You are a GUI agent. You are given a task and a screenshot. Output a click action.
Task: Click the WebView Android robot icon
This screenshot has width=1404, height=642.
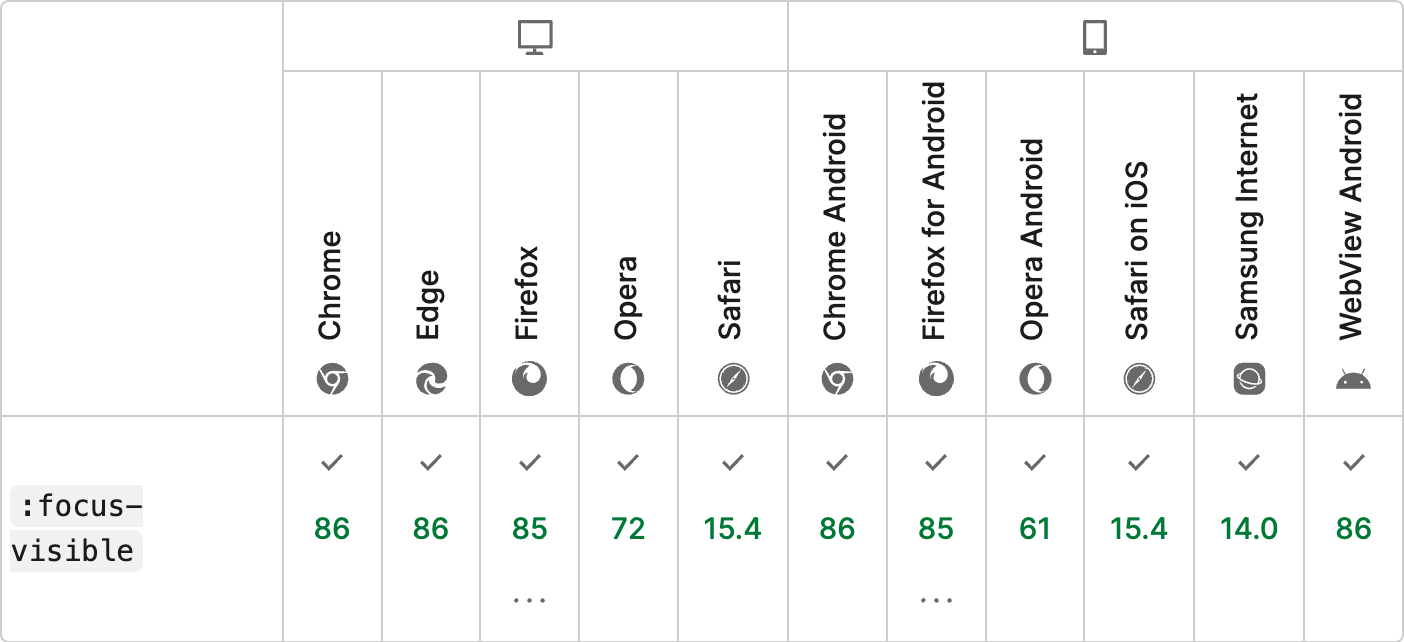point(1354,380)
